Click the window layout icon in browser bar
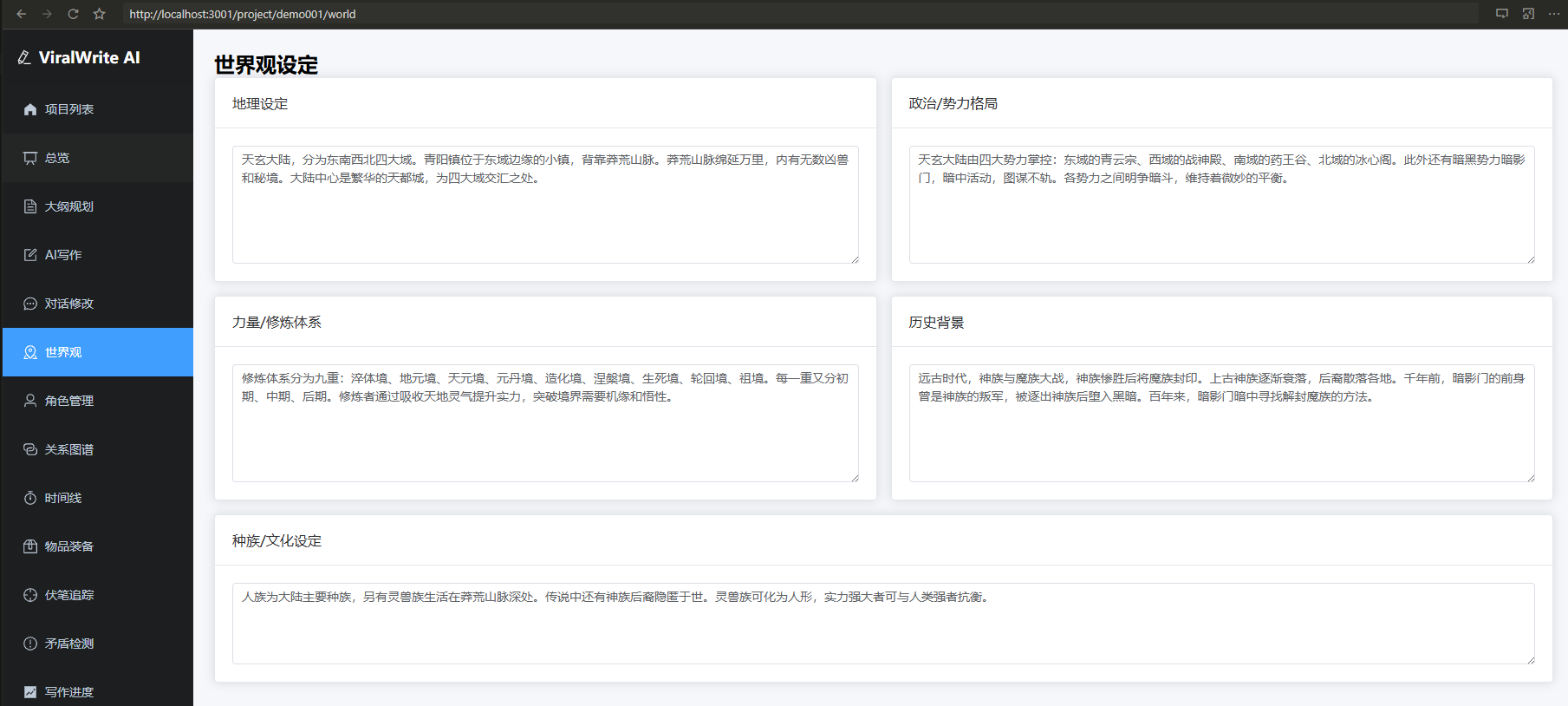This screenshot has height=706, width=1568. pyautogui.click(x=1528, y=14)
